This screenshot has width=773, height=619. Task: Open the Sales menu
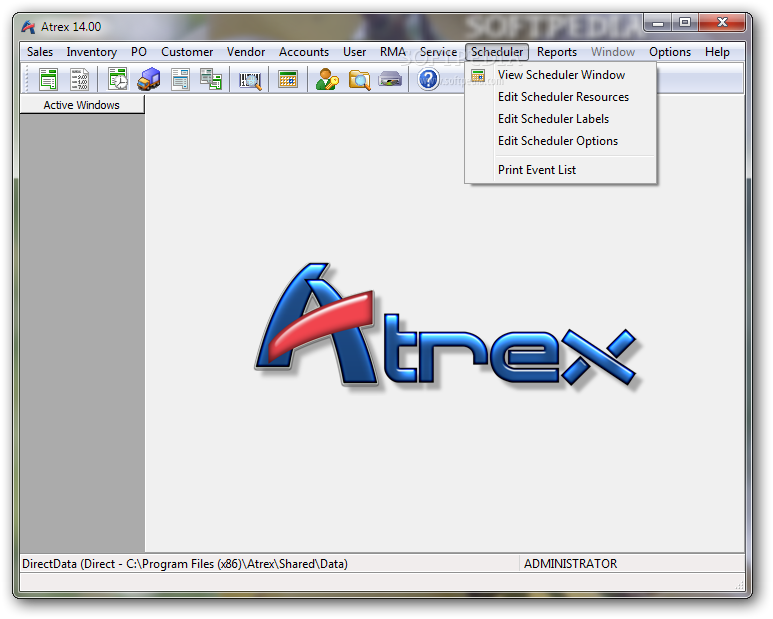coord(40,52)
